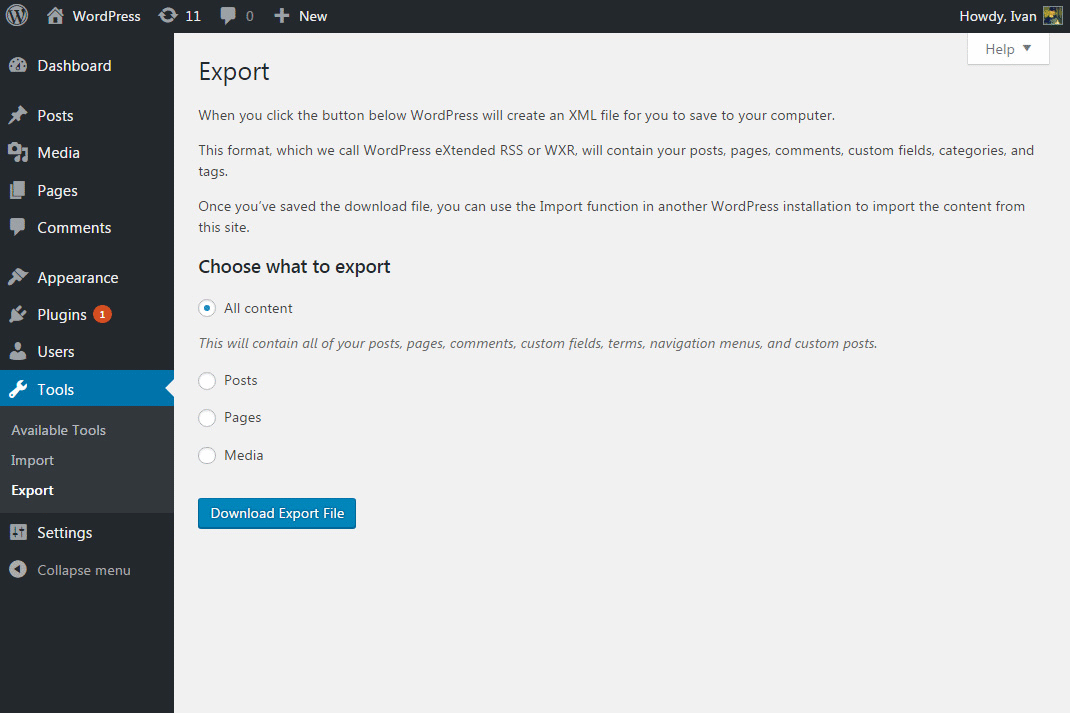Viewport: 1070px width, 713px height.
Task: Open the Available Tools page
Action: click(58, 429)
